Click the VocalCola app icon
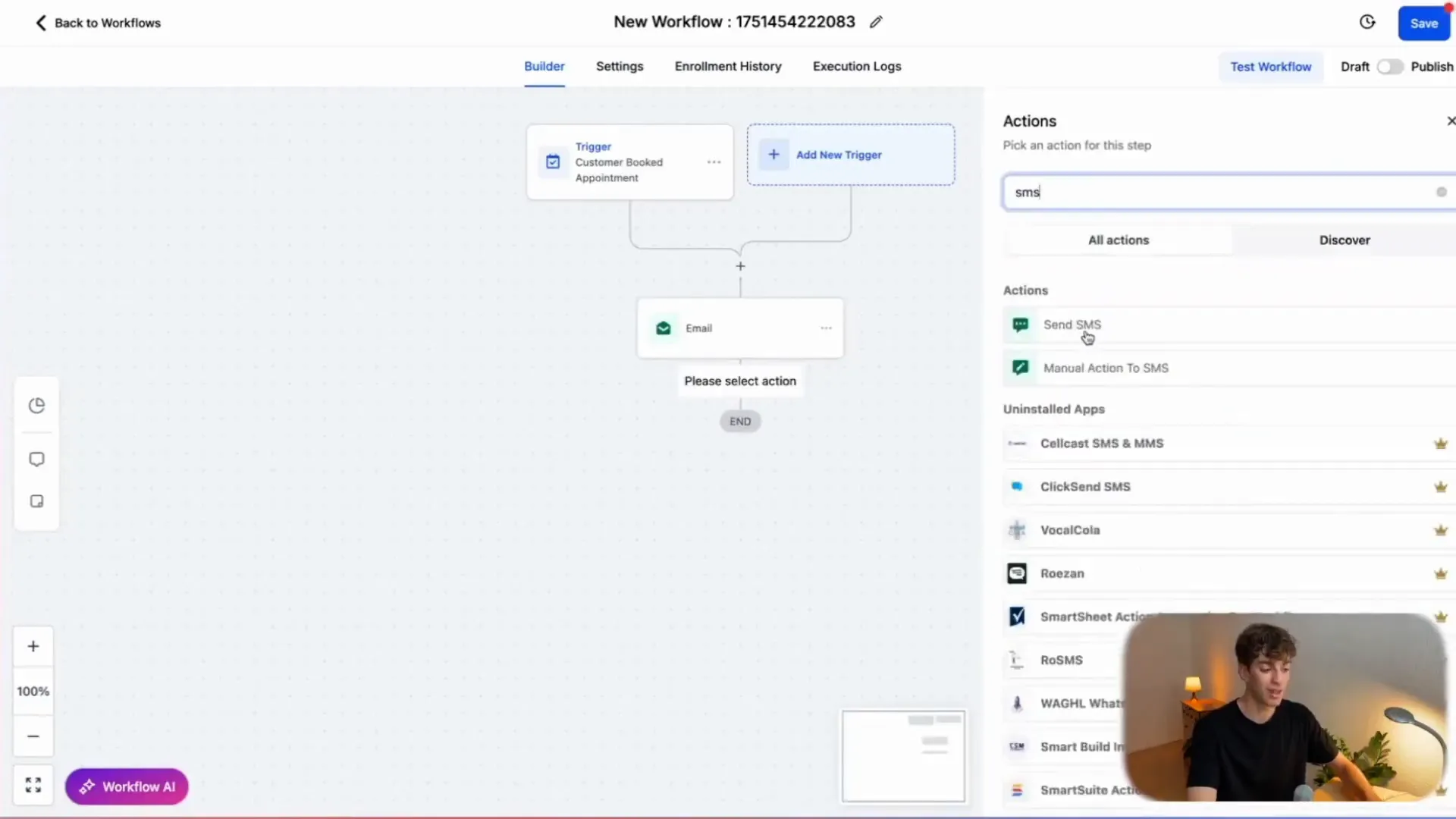 tap(1017, 530)
